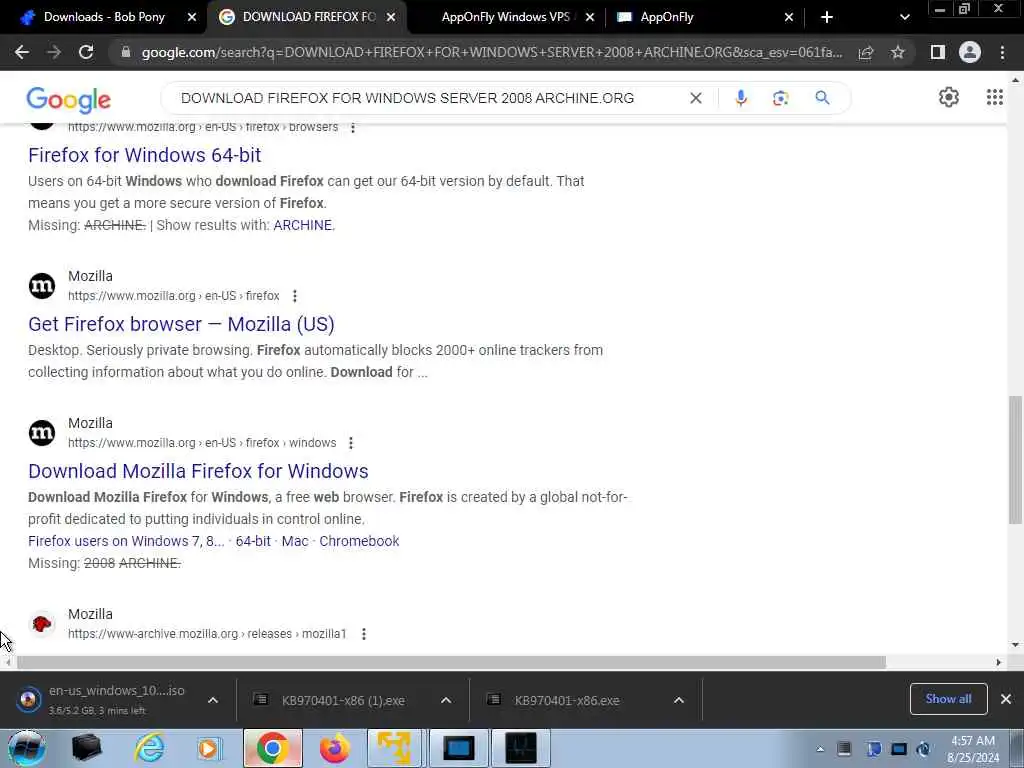1024x768 pixels.
Task: Click the taskbar clock showing 4:57 AM
Action: click(x=972, y=749)
